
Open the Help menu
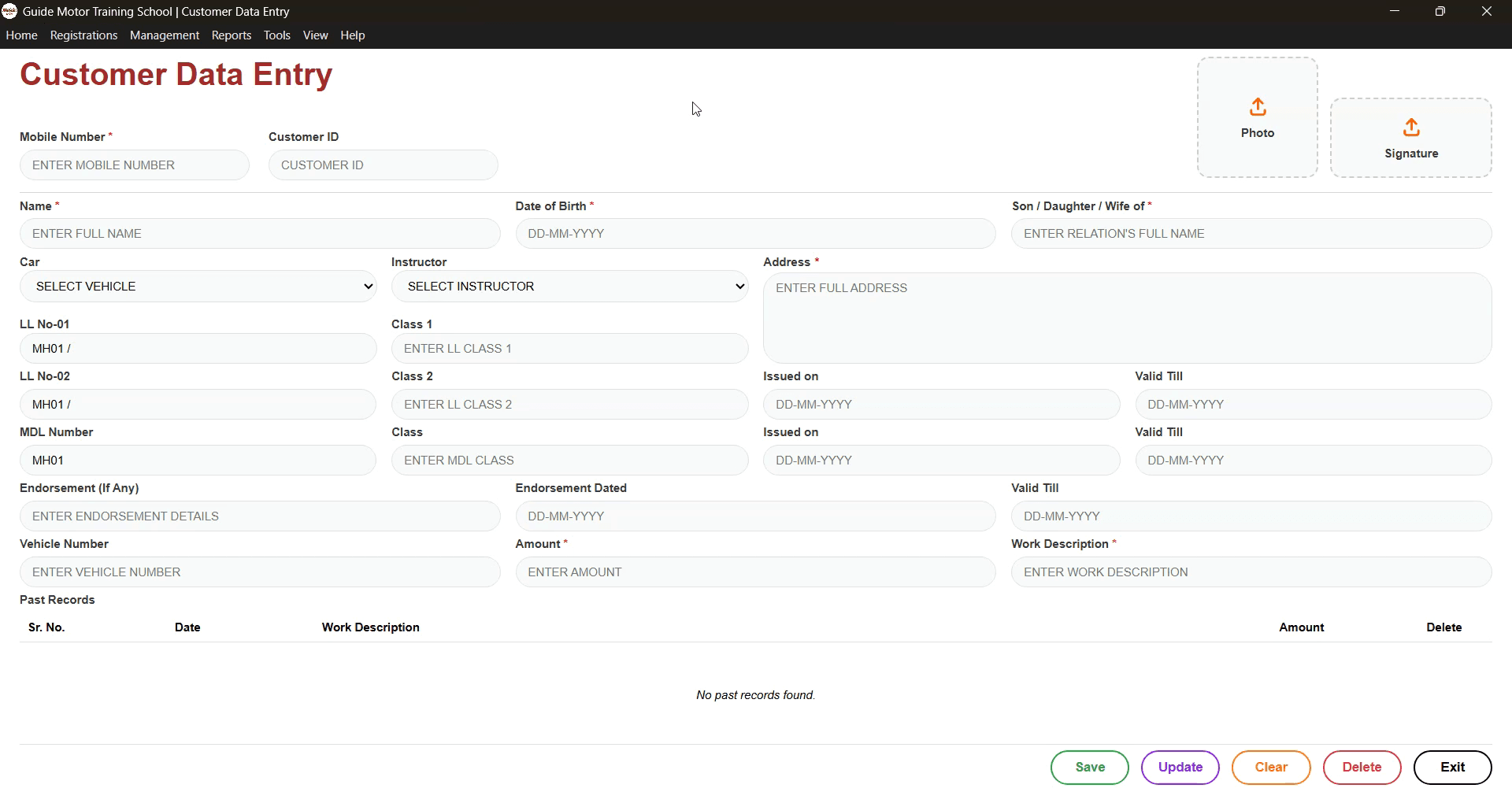(x=352, y=35)
